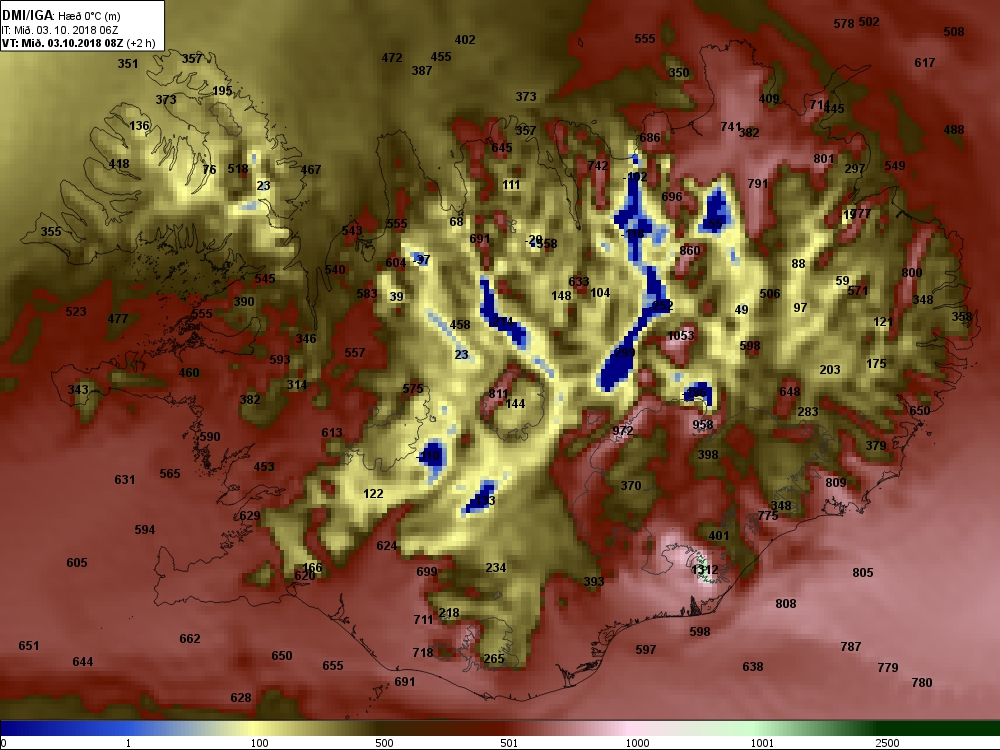Click the map value '613'
1000x750 pixels.
coord(332,432)
